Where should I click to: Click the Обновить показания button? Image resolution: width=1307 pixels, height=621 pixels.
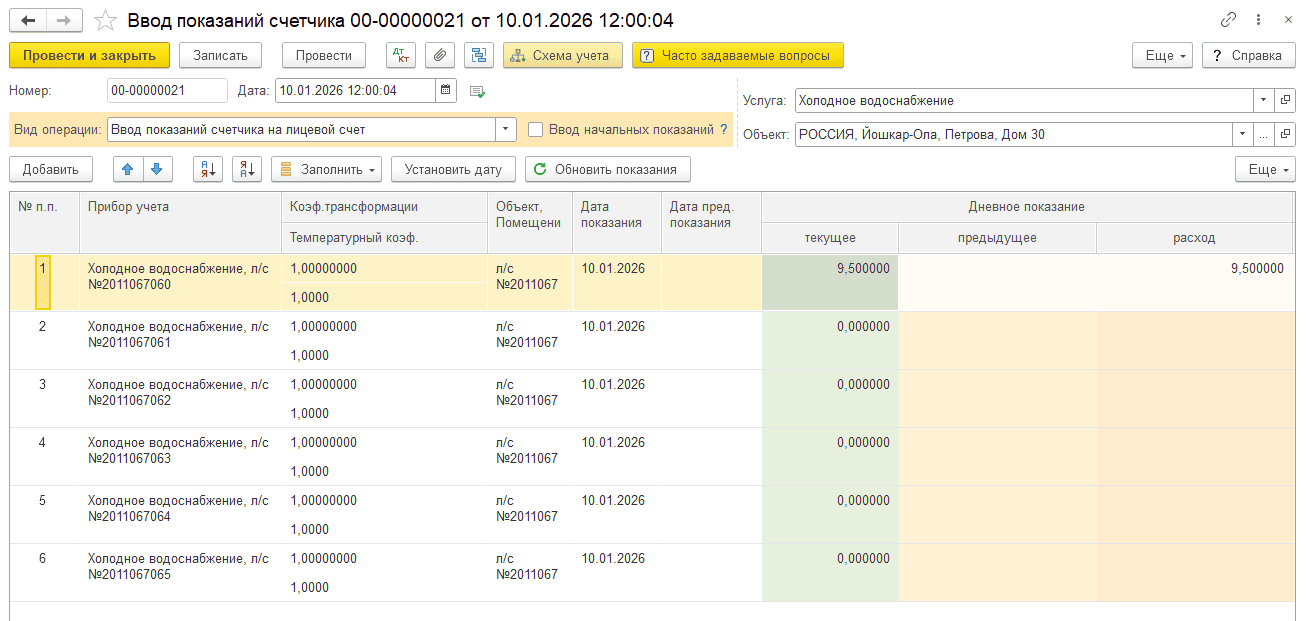(x=608, y=169)
